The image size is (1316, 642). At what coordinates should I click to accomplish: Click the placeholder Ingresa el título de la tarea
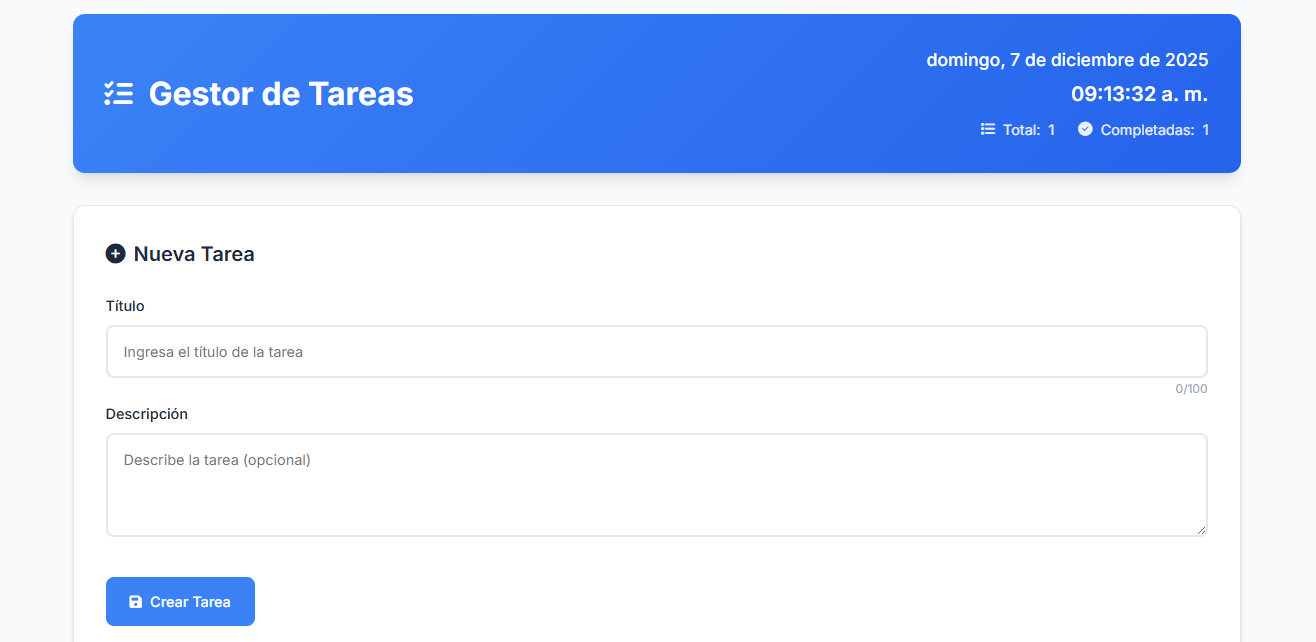[213, 352]
